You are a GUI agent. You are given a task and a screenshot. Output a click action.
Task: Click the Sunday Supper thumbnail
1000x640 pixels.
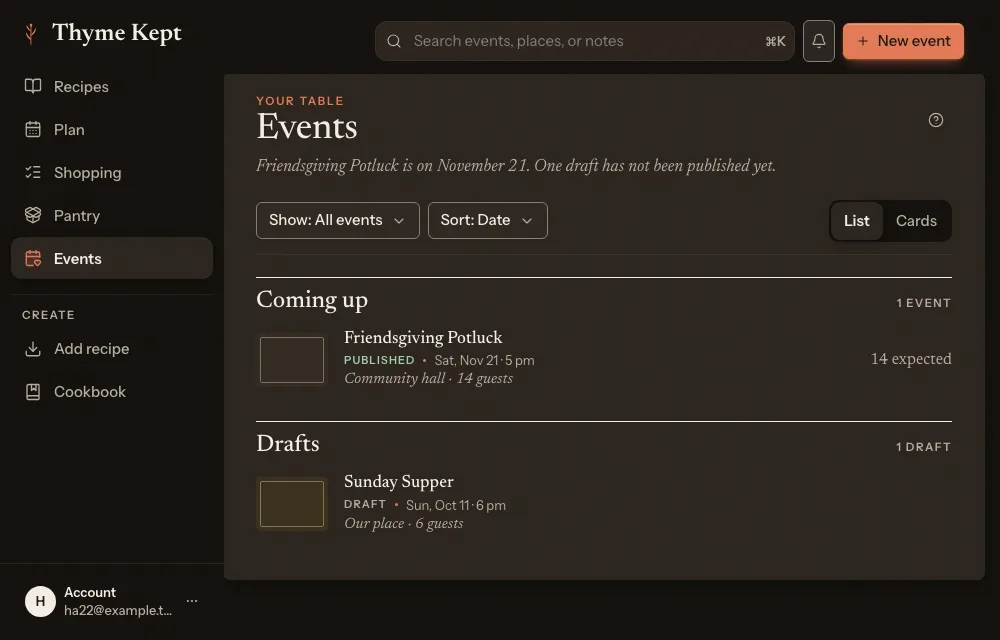pos(292,504)
